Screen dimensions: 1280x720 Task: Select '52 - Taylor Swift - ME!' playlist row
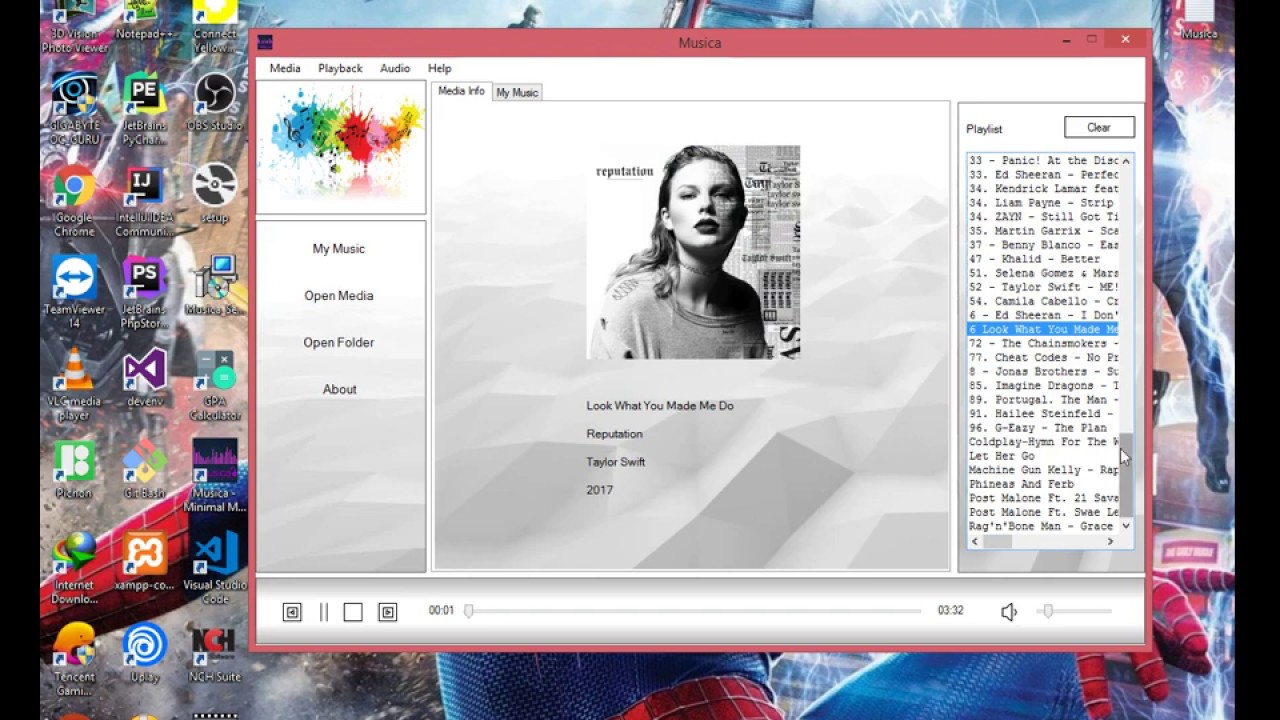click(x=1043, y=286)
